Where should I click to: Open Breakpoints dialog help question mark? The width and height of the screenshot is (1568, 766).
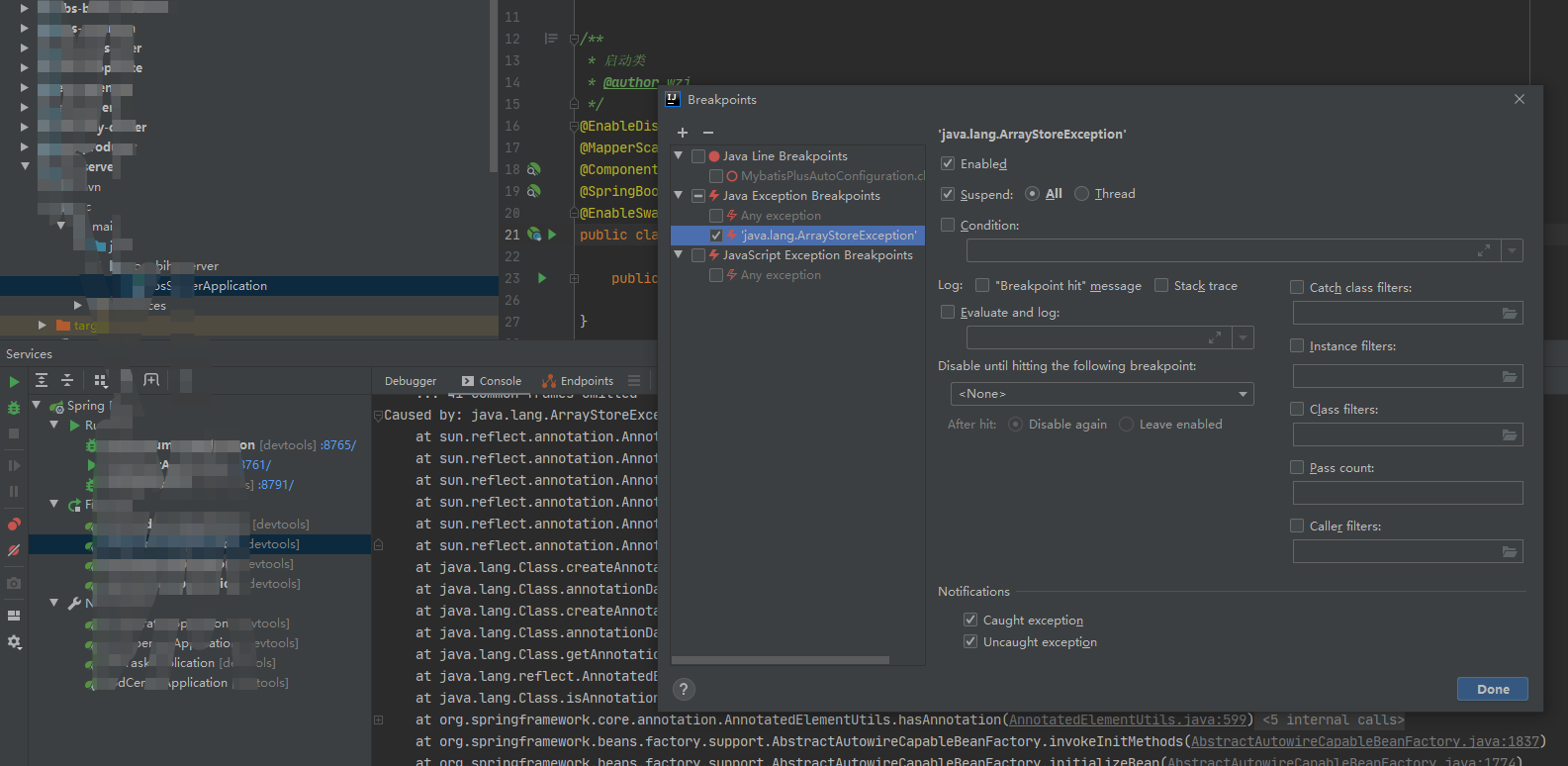click(684, 690)
